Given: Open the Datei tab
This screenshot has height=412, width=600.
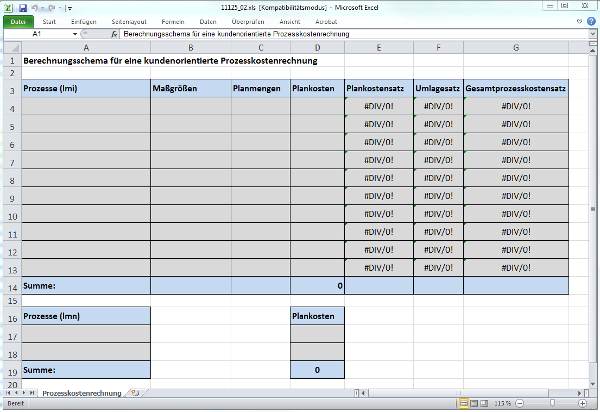Looking at the screenshot, I should 19,20.
